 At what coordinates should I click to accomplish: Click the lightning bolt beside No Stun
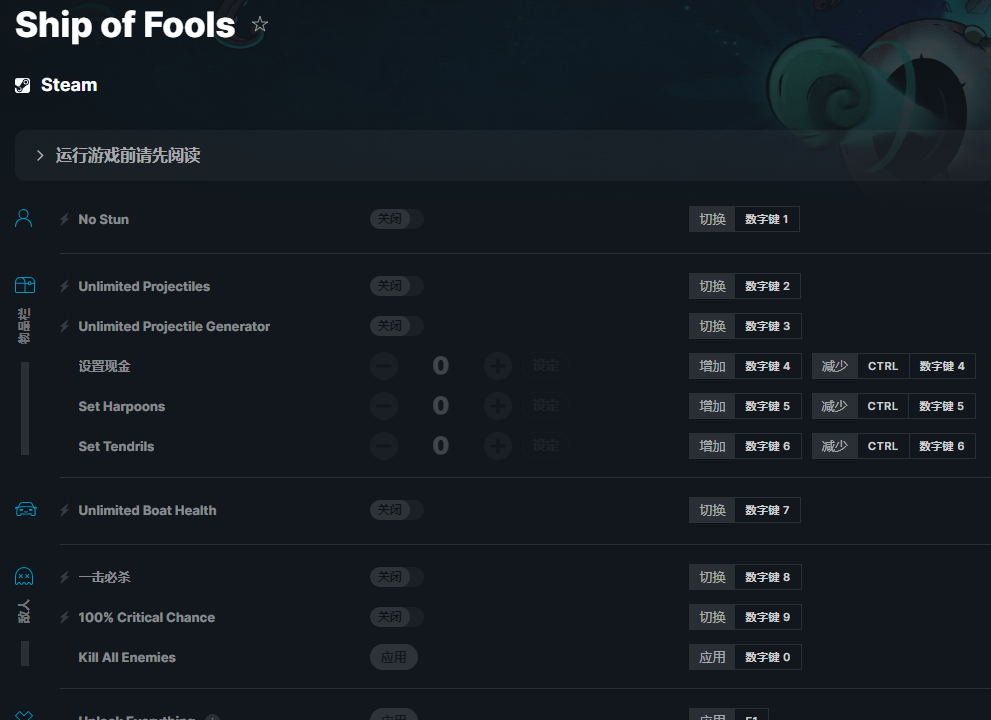point(65,219)
